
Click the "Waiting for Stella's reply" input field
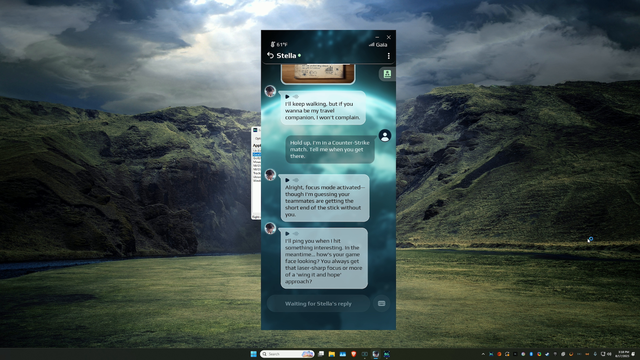(x=318, y=304)
